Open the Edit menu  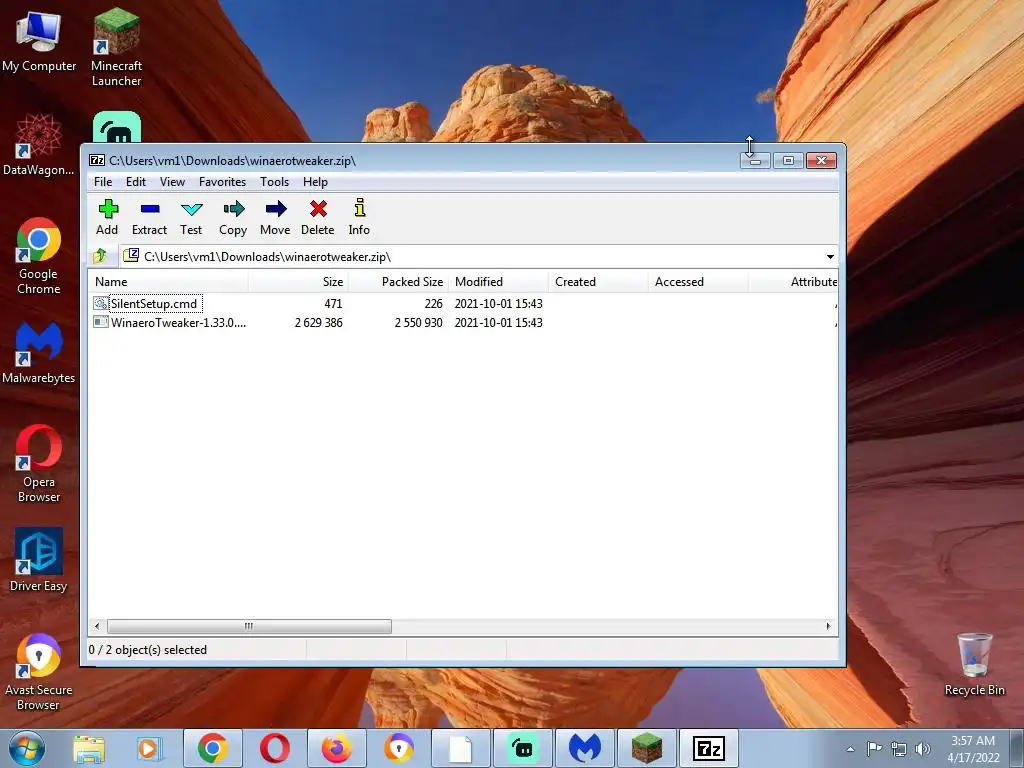(x=136, y=182)
